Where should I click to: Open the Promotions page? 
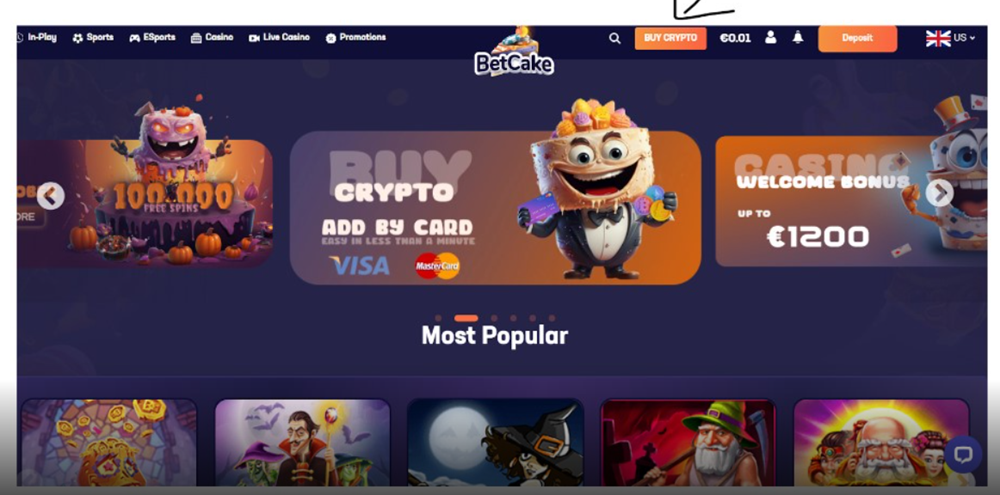pos(356,38)
